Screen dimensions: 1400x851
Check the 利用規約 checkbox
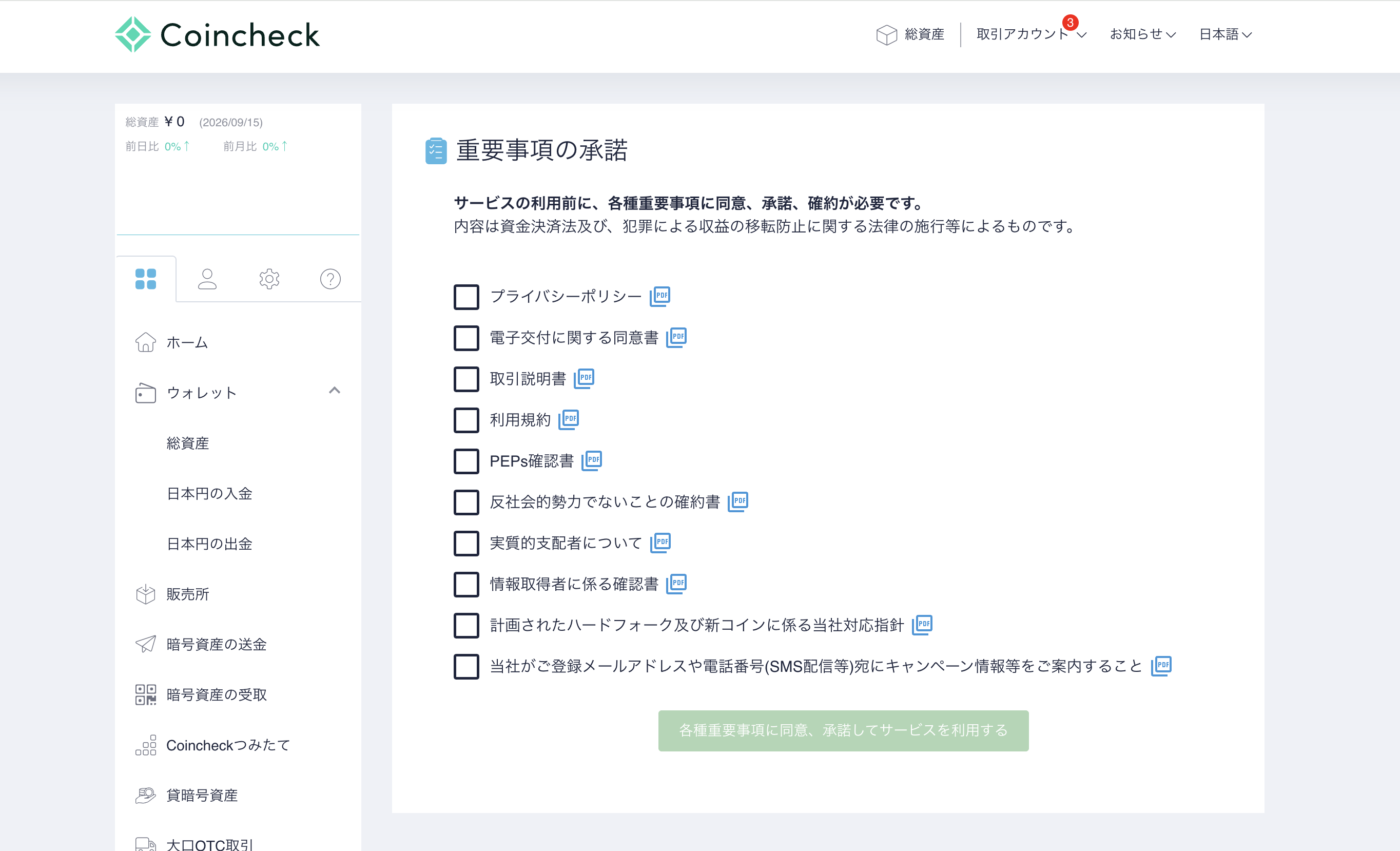[x=466, y=420]
